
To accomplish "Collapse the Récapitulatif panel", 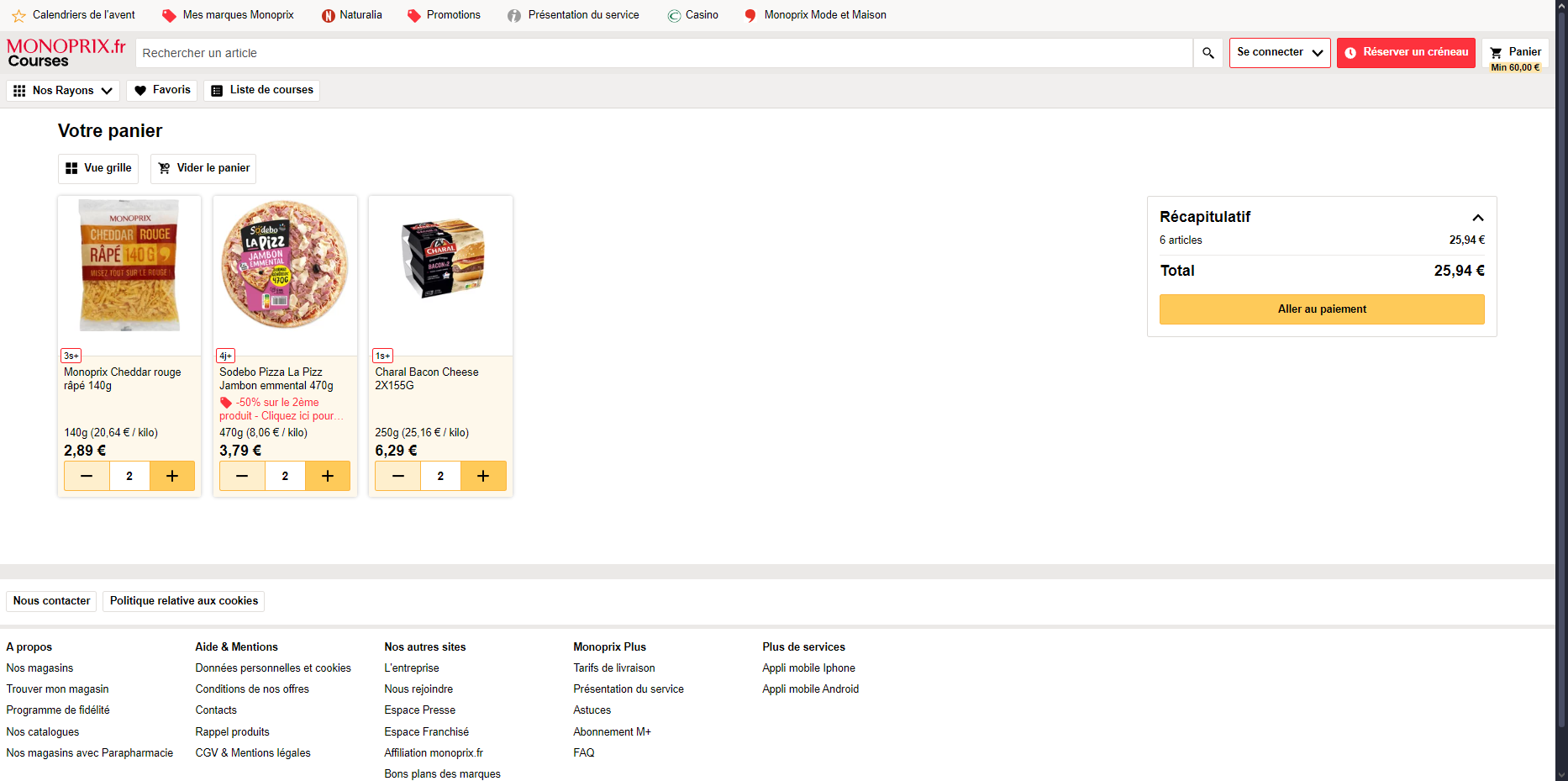I will point(1478,218).
